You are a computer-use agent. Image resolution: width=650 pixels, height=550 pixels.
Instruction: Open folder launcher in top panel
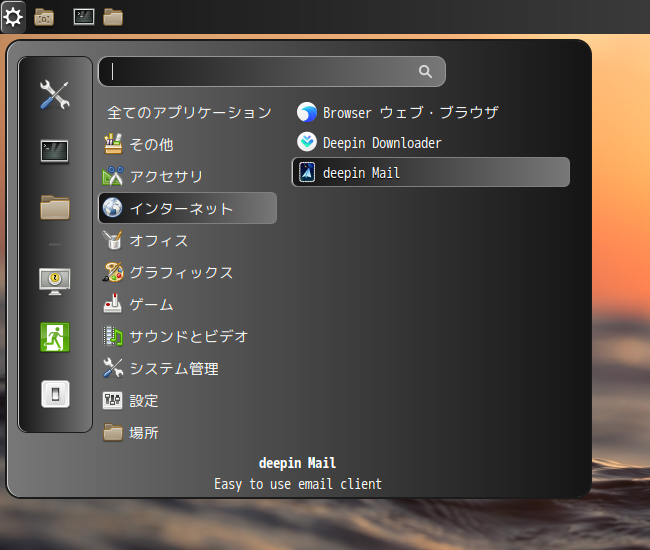point(113,17)
